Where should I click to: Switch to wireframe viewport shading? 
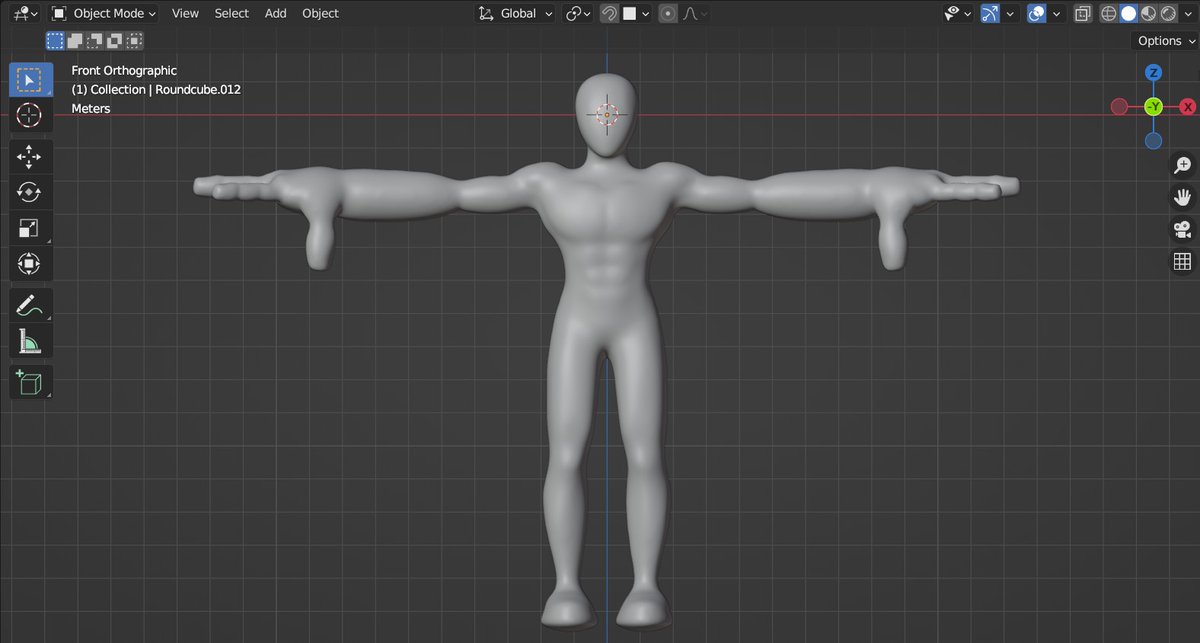click(x=1109, y=13)
